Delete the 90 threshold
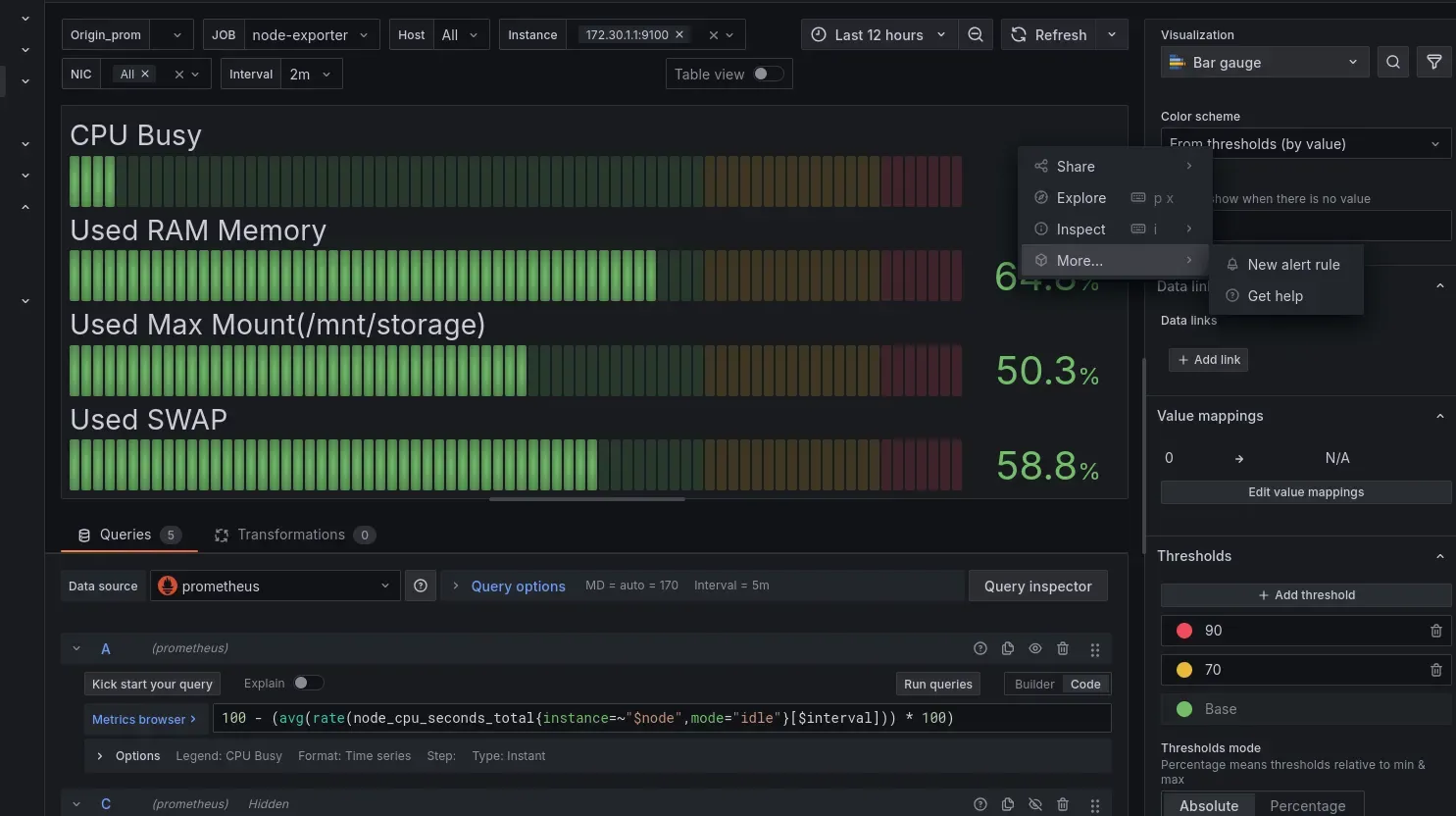 tap(1436, 631)
